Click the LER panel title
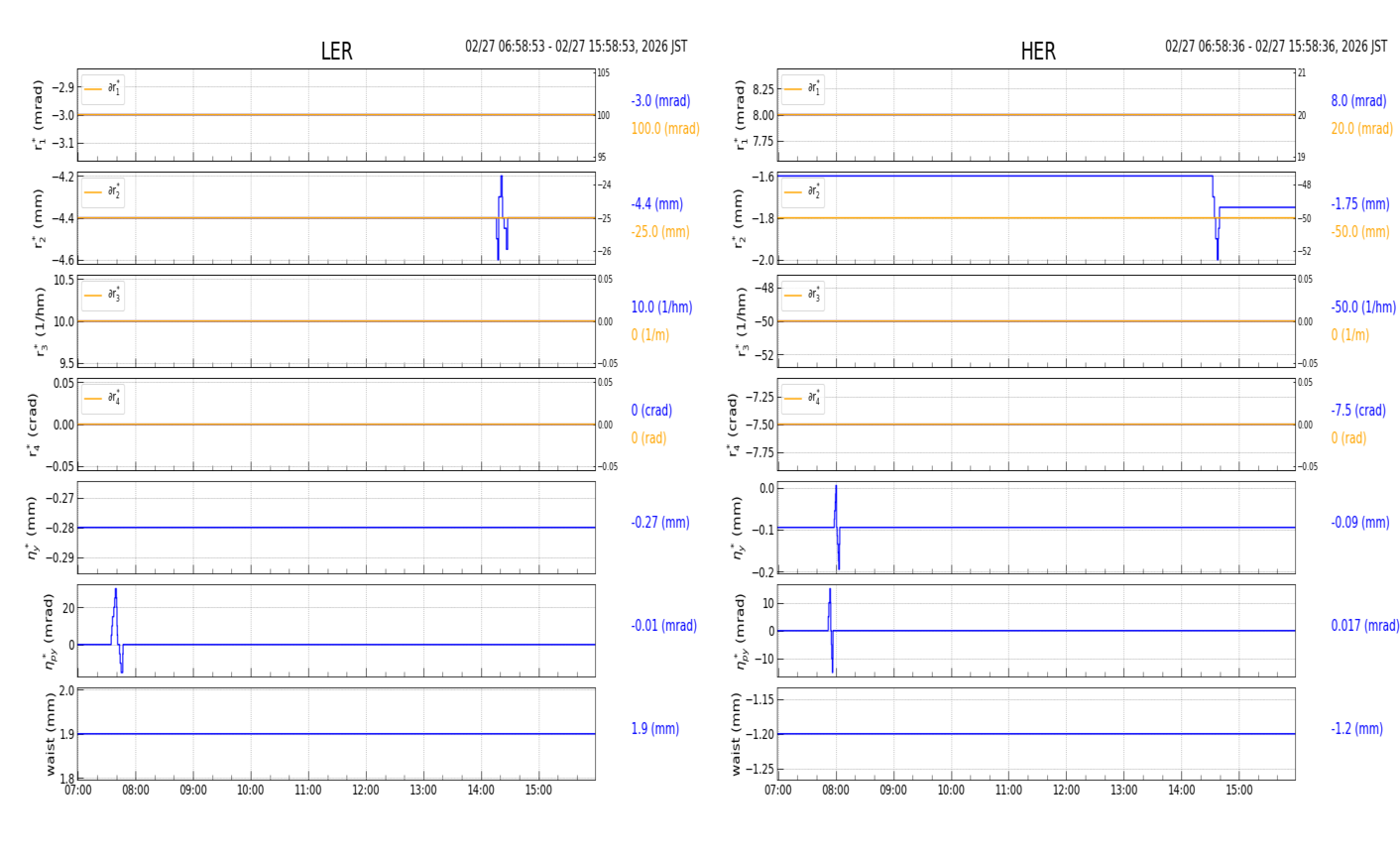The height and width of the screenshot is (857, 1400). (x=336, y=52)
